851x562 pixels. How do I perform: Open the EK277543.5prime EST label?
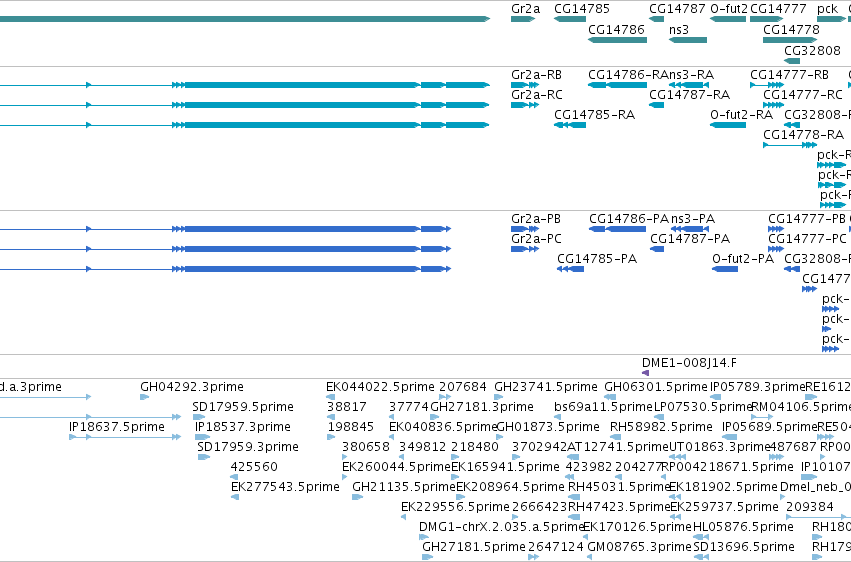click(285, 487)
